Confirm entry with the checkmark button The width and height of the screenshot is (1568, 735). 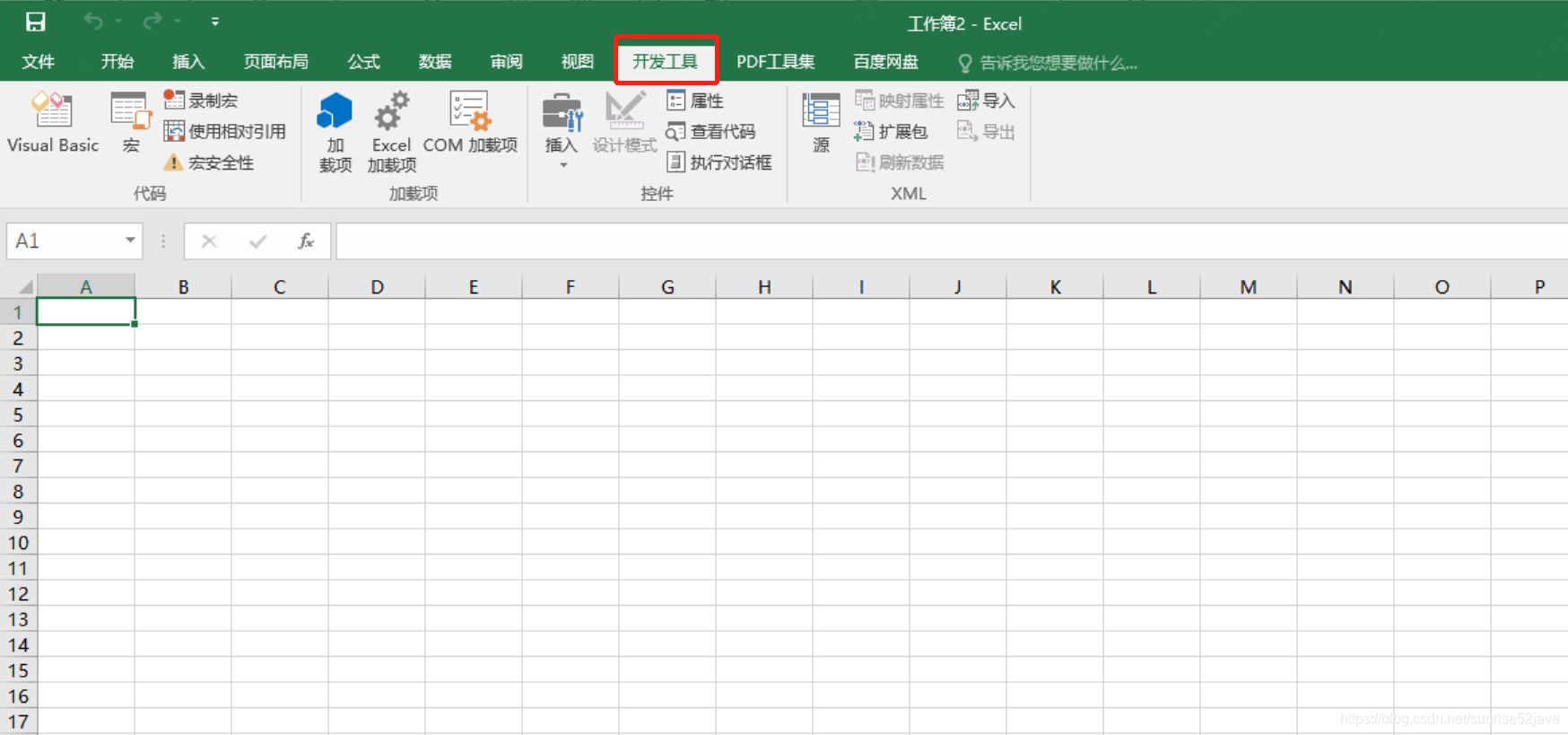tap(258, 241)
